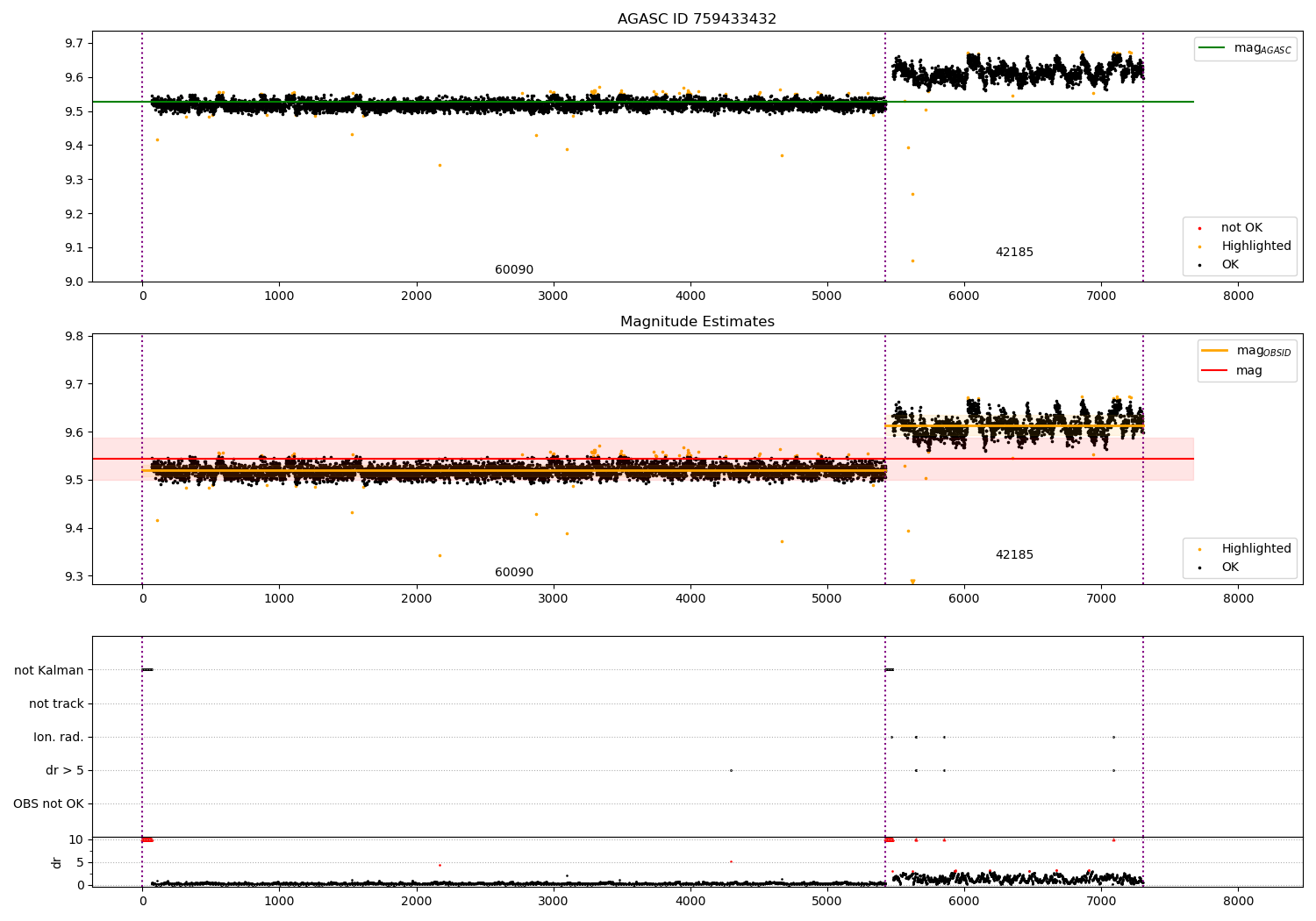Click the 9.7 y-axis tick of top plot
Screen dimensions: 1316x921
(74, 44)
